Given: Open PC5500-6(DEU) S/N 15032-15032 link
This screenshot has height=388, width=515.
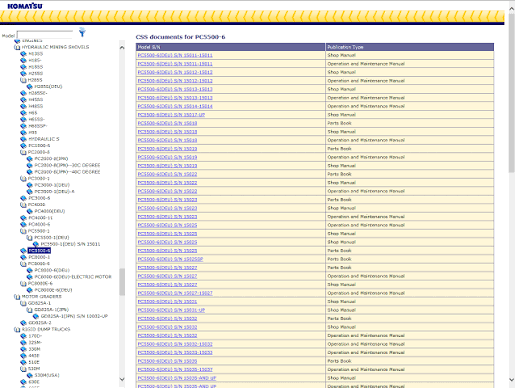Looking at the screenshot, I should pyautogui.click(x=175, y=344).
